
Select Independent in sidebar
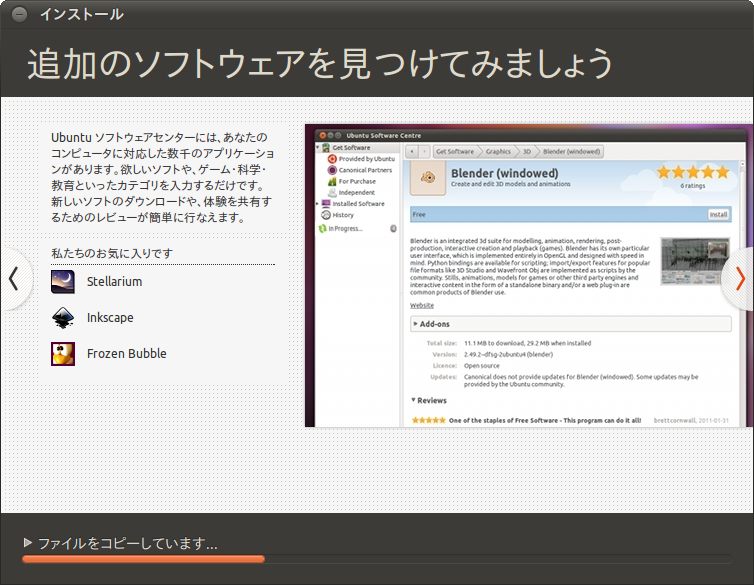[x=356, y=192]
